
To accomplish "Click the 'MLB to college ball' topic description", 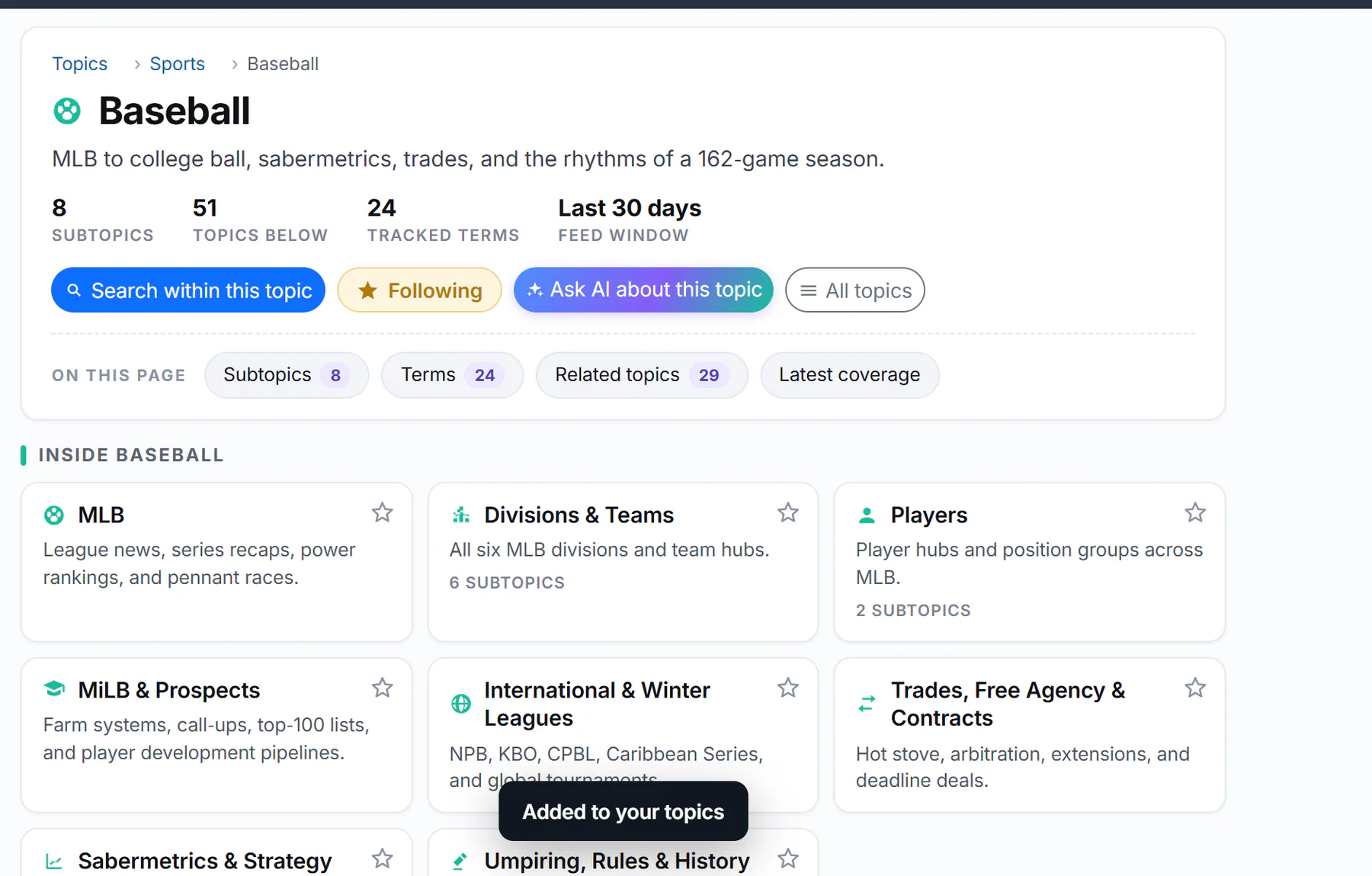I will tap(468, 159).
